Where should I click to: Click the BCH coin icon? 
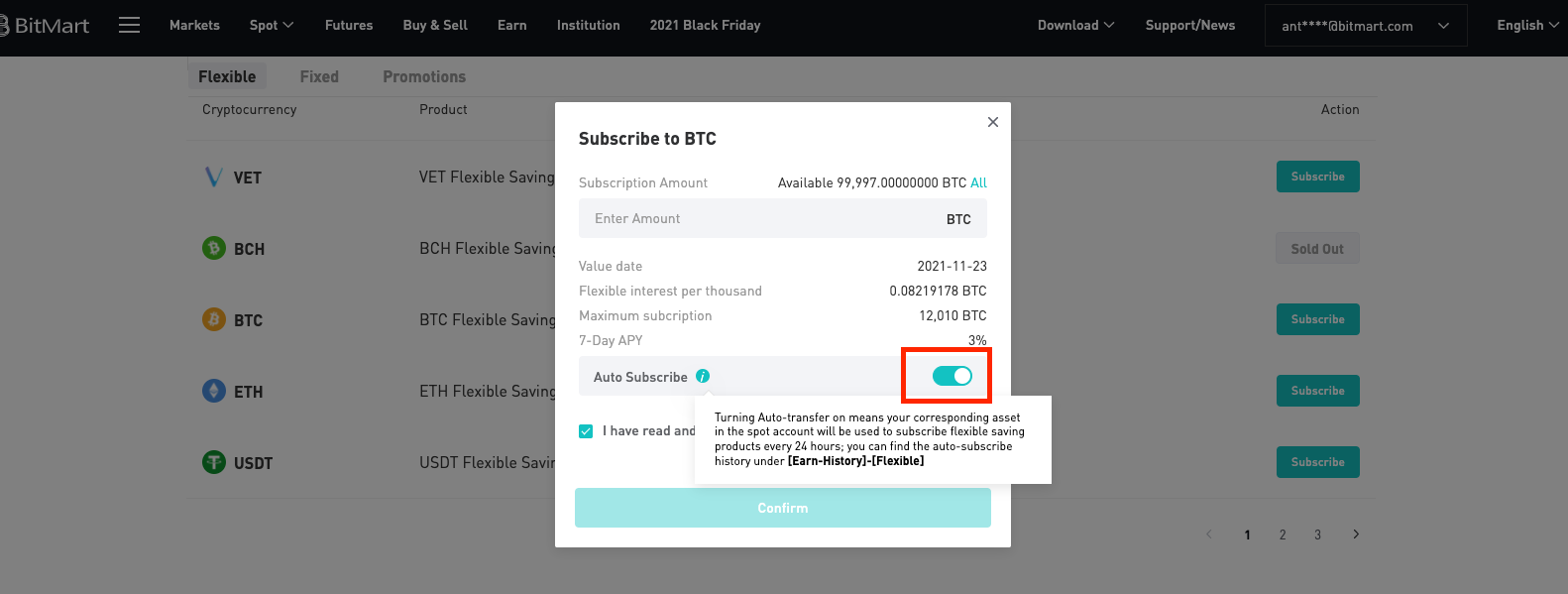pos(214,248)
